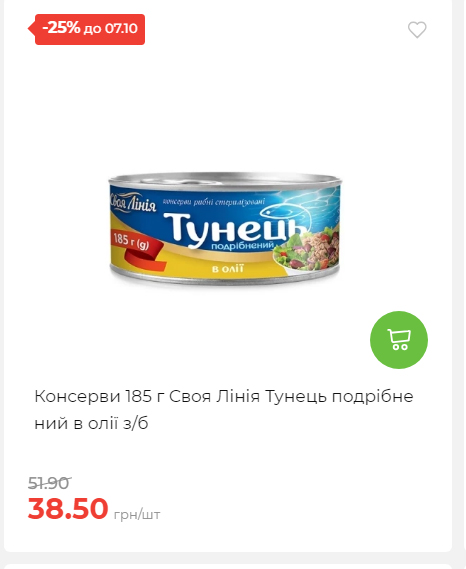Click the 'подрібнений' subtitle on the can
466x569 pixels.
click(242, 246)
